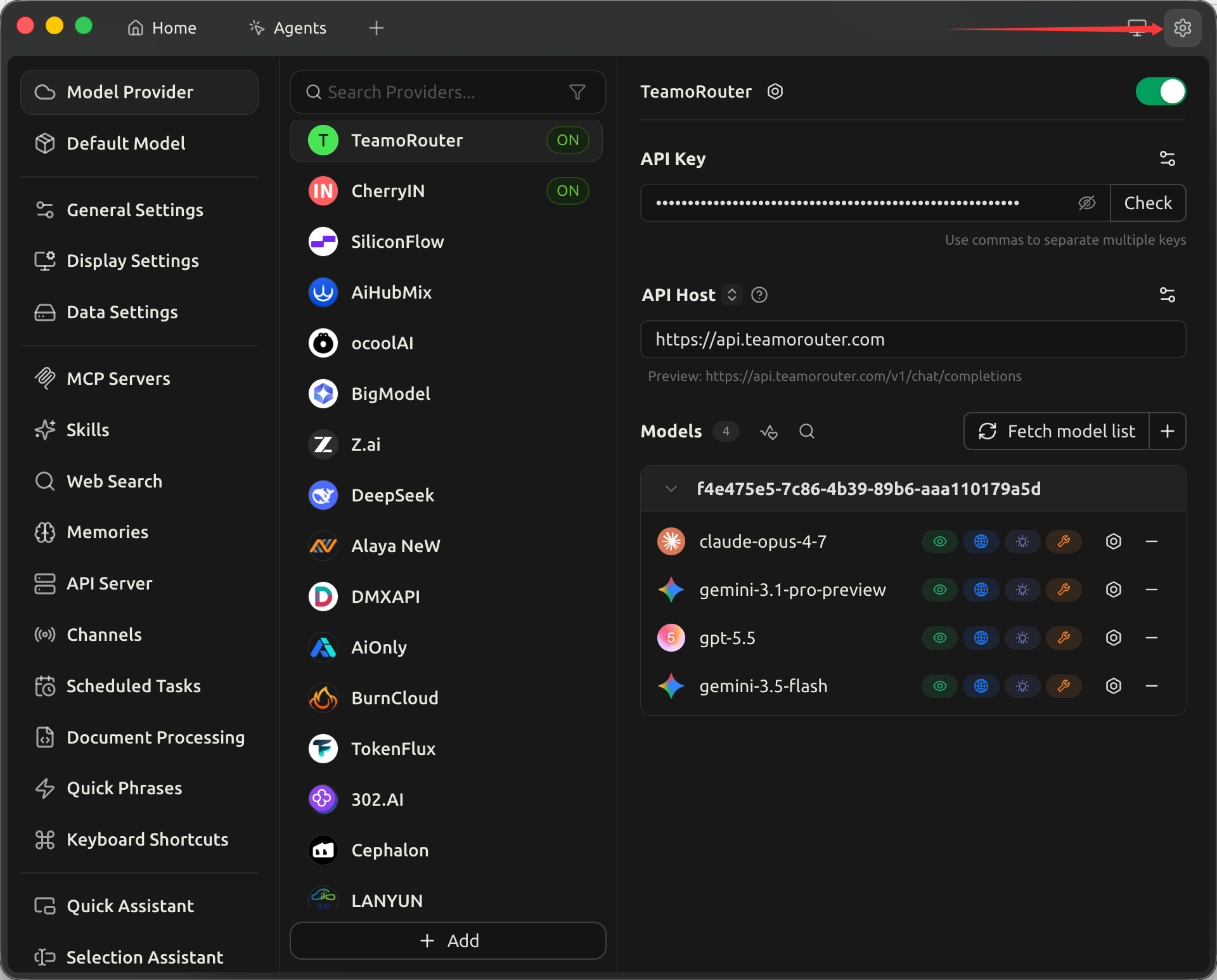Click the gpt-5.5 web search globe badge

981,638
